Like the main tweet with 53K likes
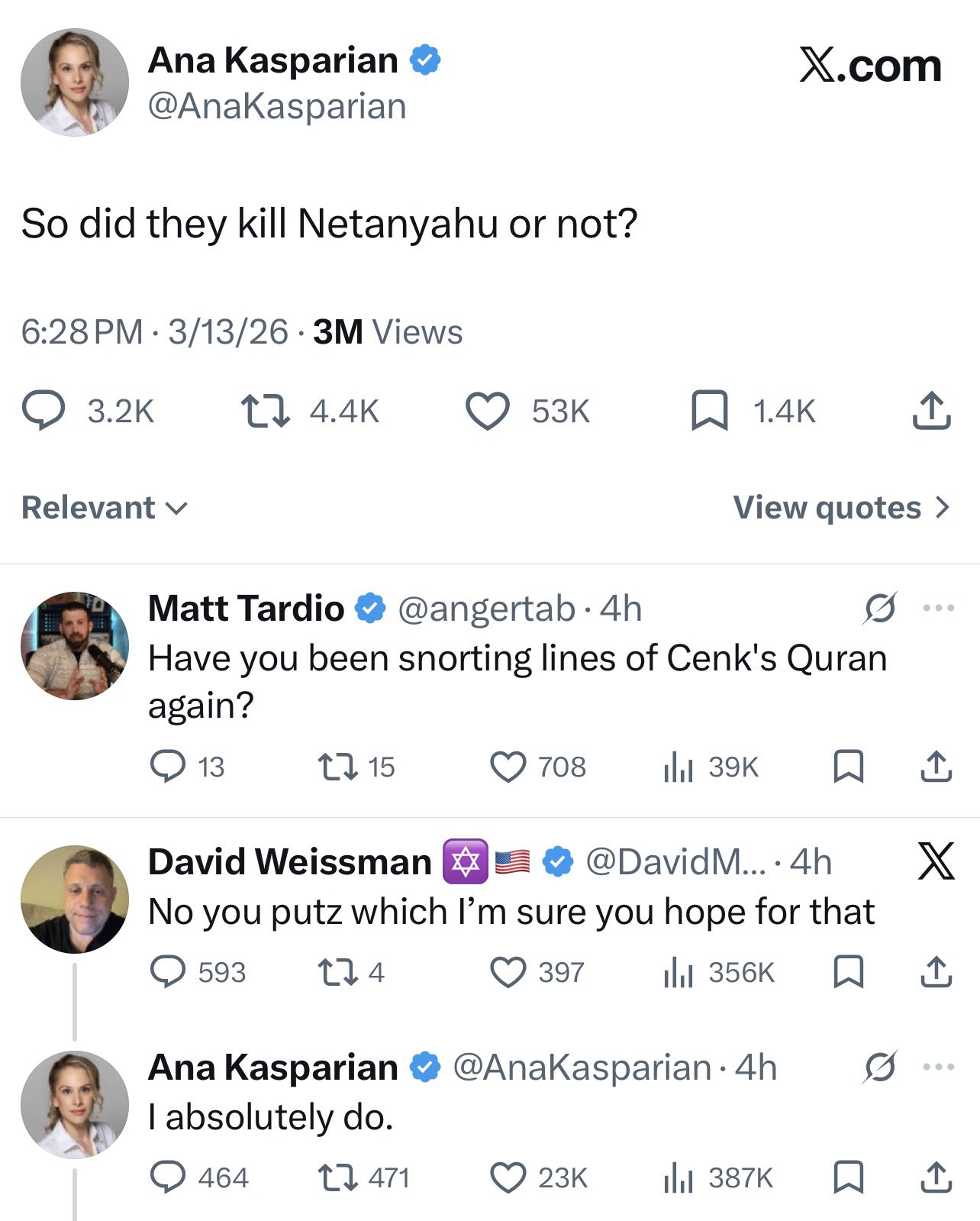Screen dimensions: 980x1221 (488, 412)
